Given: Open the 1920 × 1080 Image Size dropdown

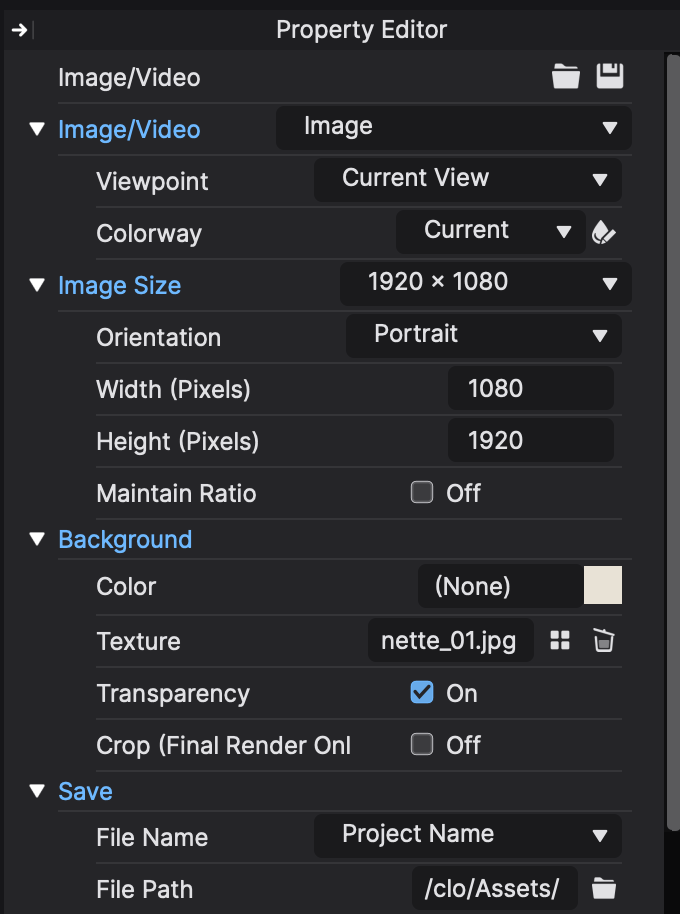Looking at the screenshot, I should (x=485, y=283).
